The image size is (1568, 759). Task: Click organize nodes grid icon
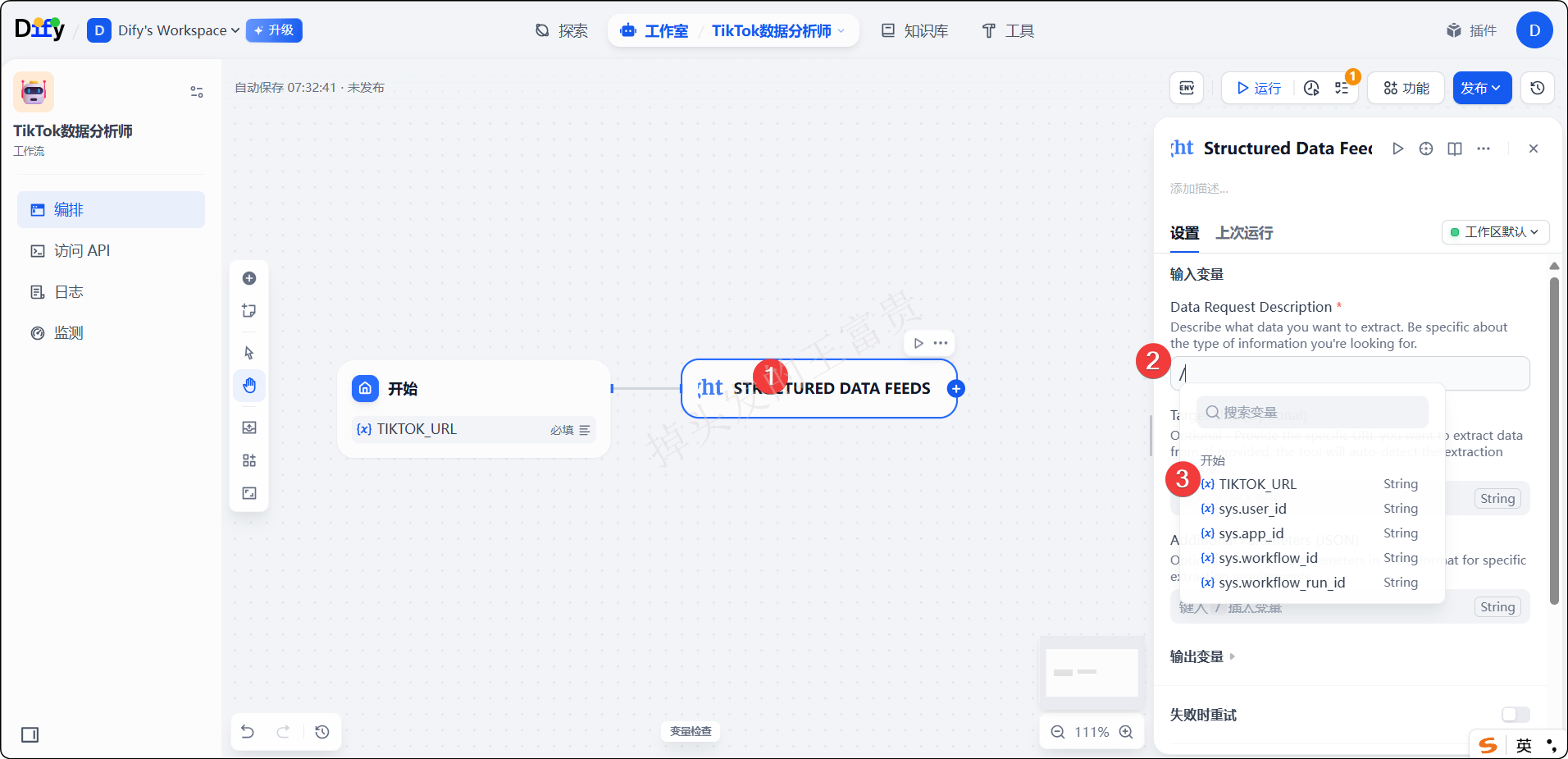pyautogui.click(x=249, y=460)
